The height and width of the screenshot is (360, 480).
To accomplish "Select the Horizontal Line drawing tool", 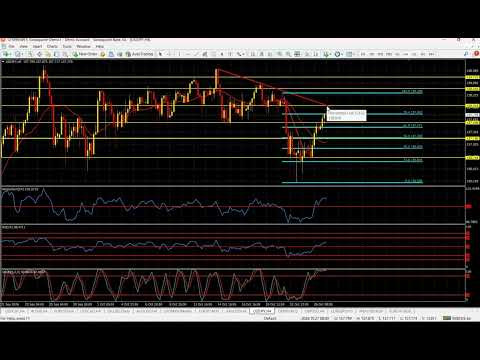I will tap(188, 54).
